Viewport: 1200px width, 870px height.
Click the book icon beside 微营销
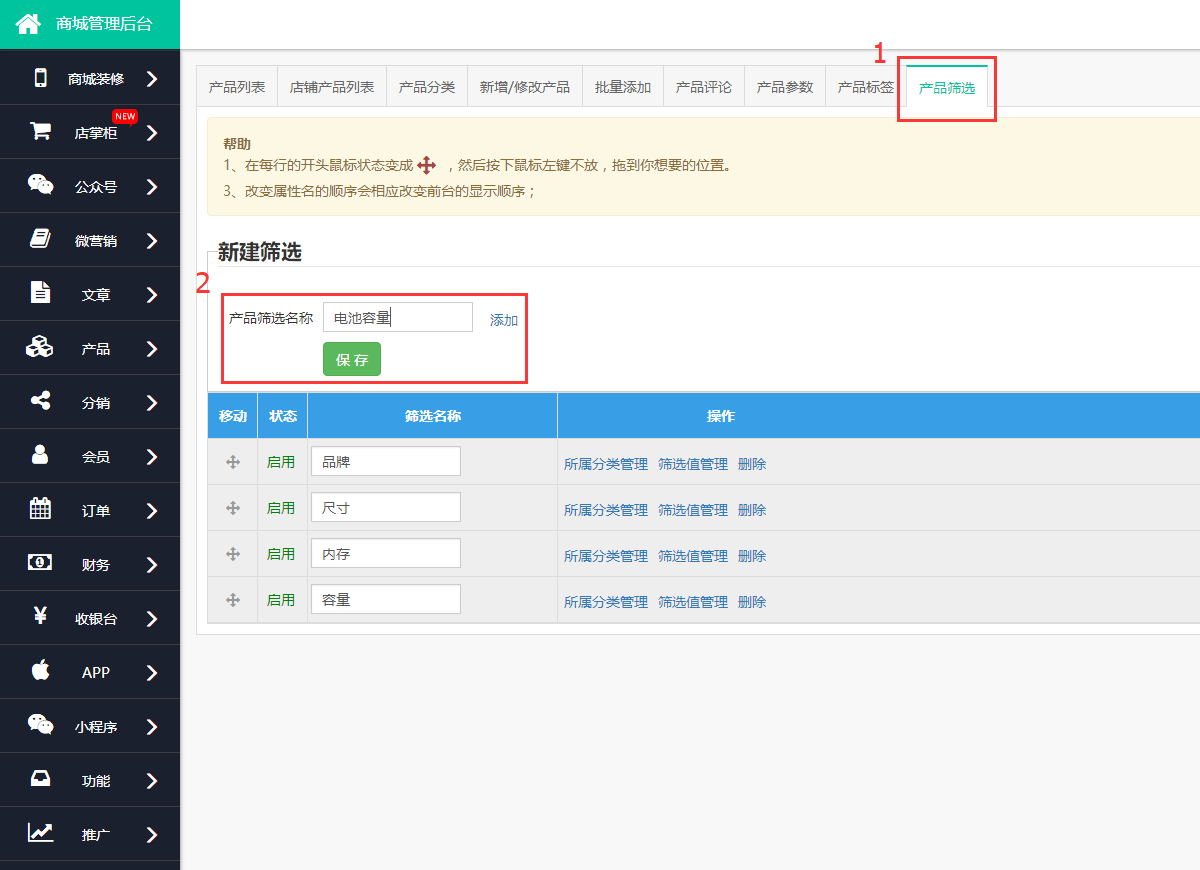[x=40, y=239]
